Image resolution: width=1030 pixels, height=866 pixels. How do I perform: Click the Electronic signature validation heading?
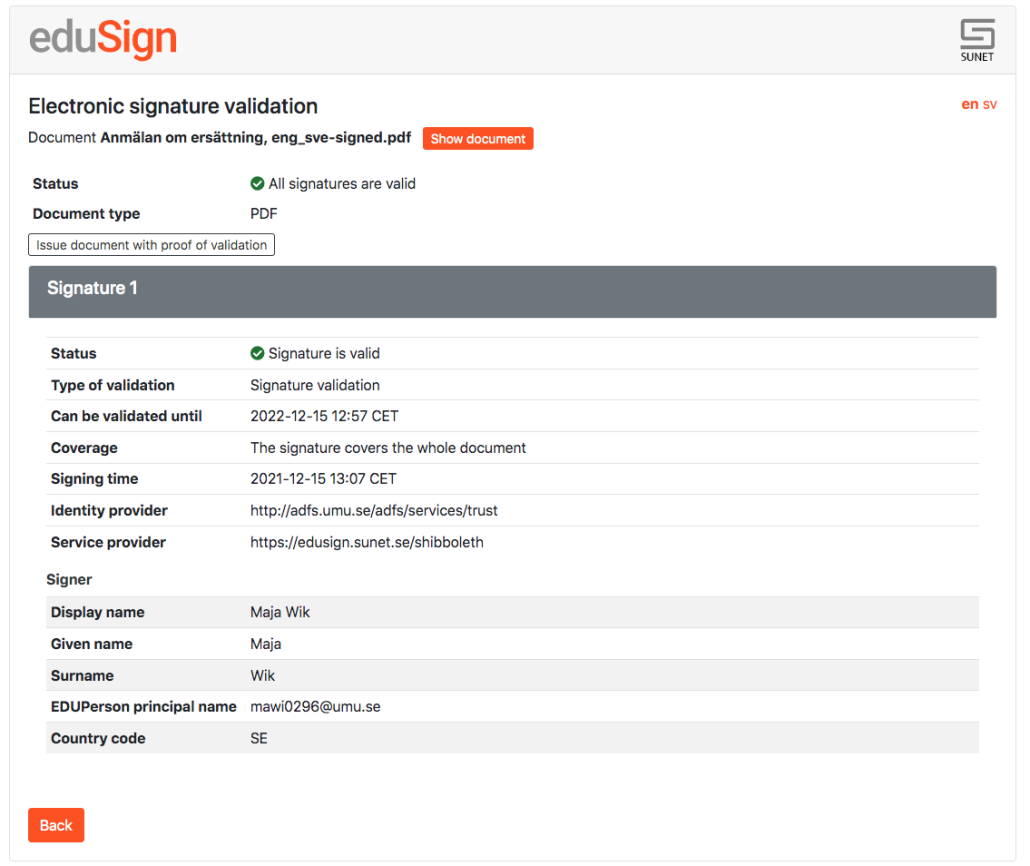tap(173, 106)
